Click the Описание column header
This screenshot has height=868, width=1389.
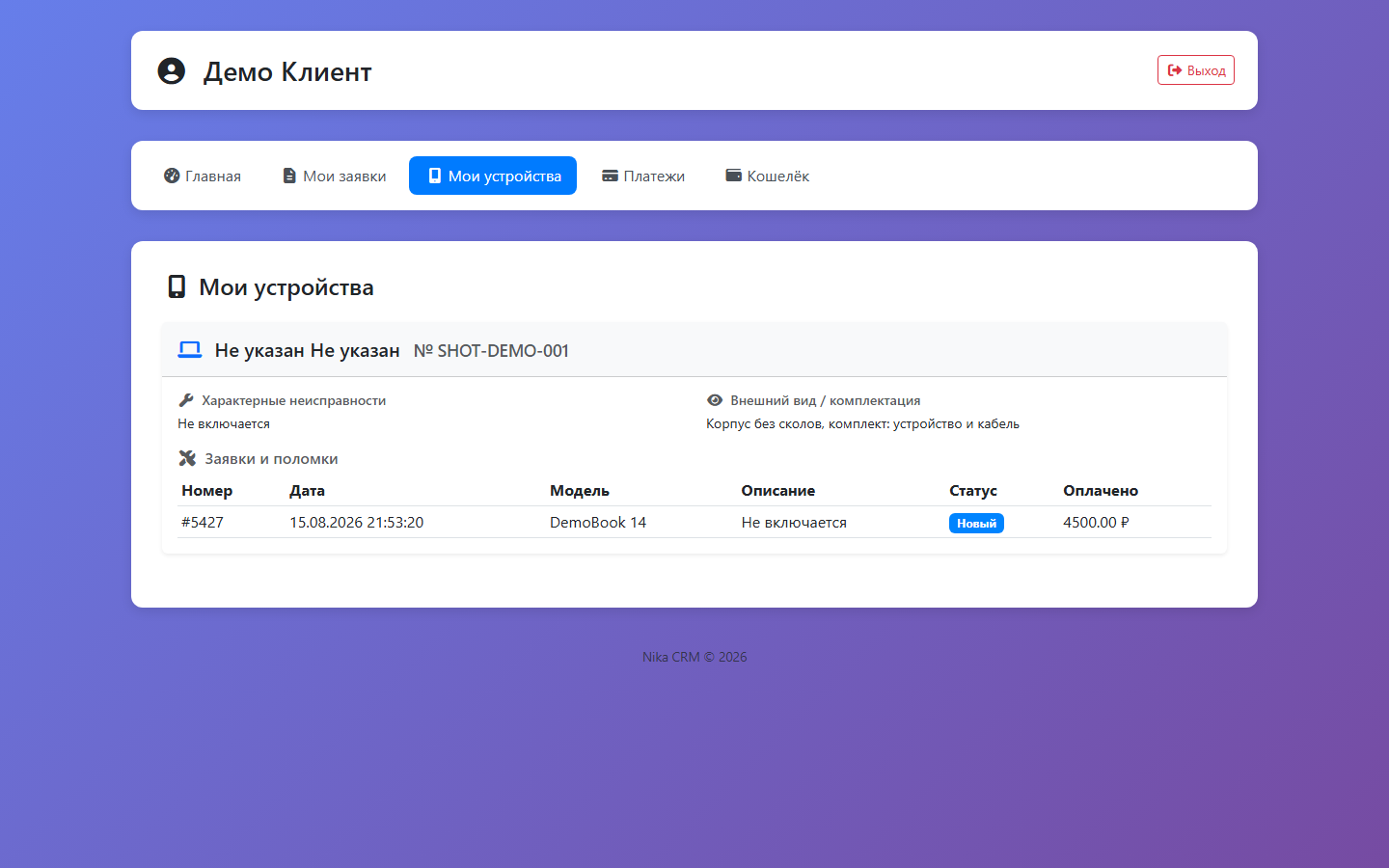tap(778, 490)
